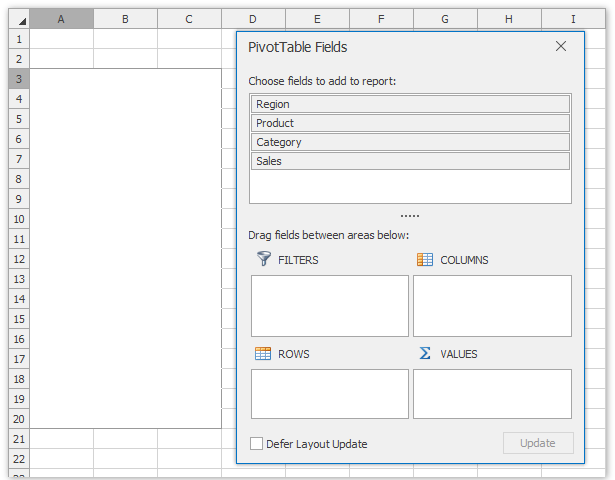Click the COLUMNS table icon
The image size is (615, 480).
pos(425,259)
